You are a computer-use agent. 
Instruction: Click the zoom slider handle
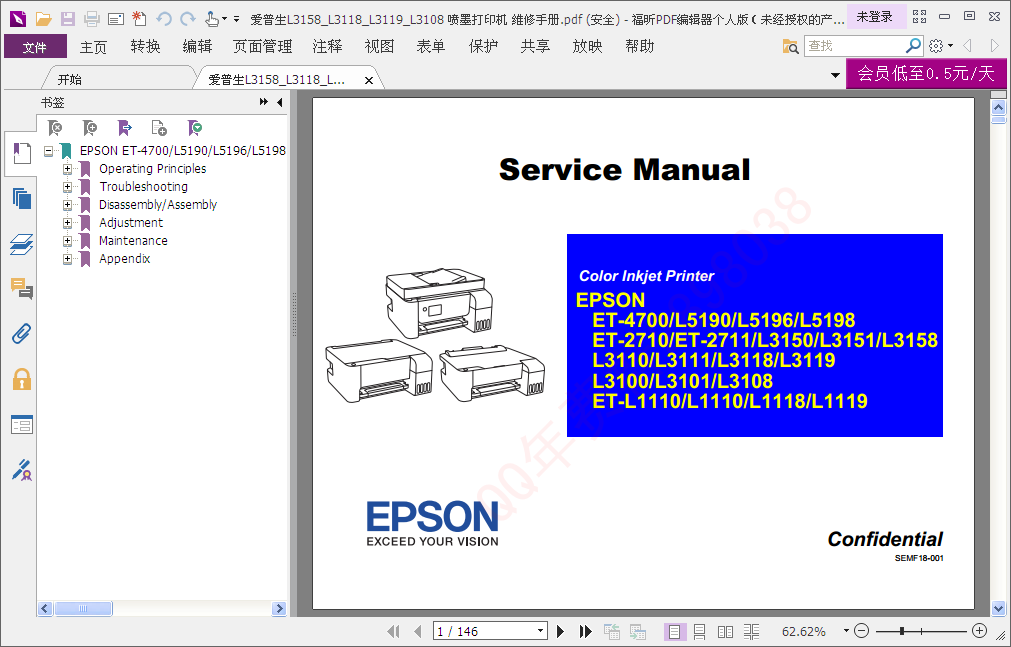pos(901,631)
